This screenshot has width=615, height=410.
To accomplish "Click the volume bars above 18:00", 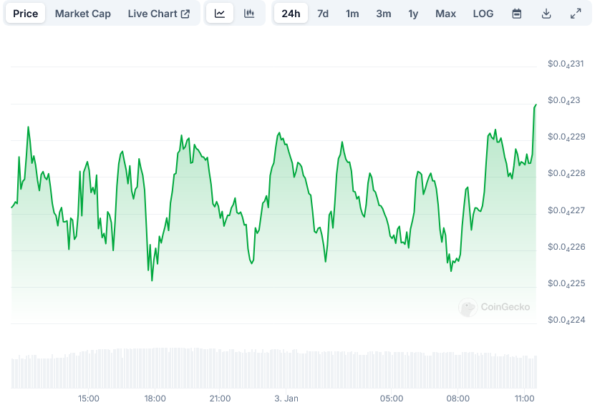I will coord(155,368).
